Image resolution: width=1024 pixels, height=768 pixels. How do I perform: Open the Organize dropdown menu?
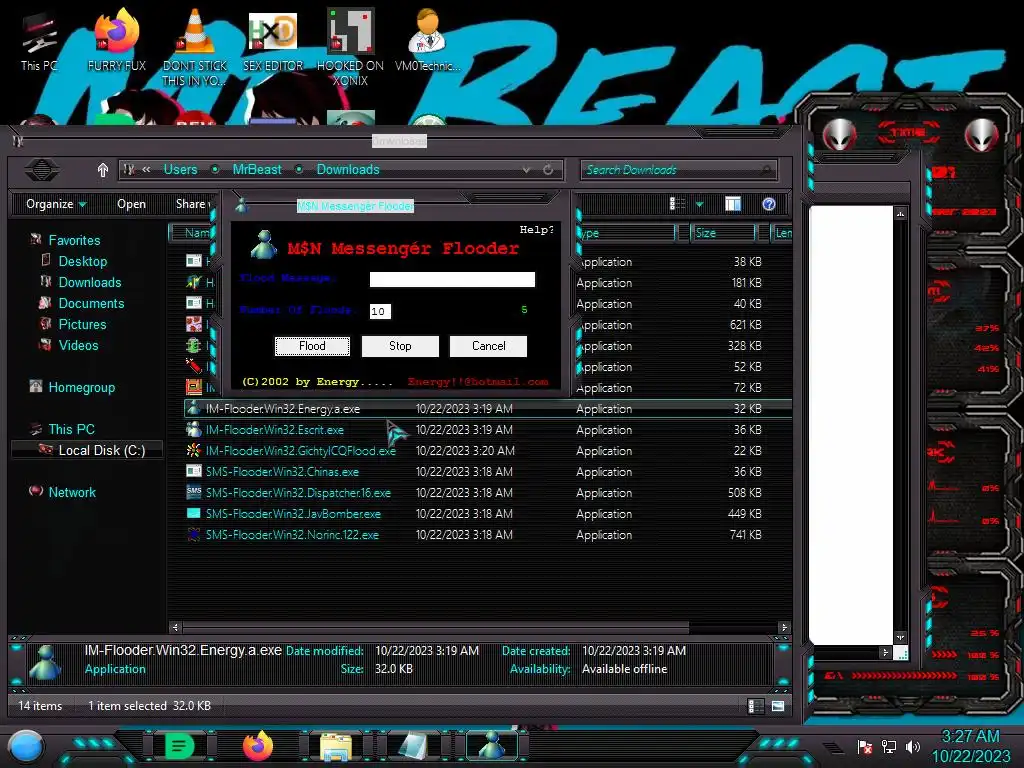(56, 204)
